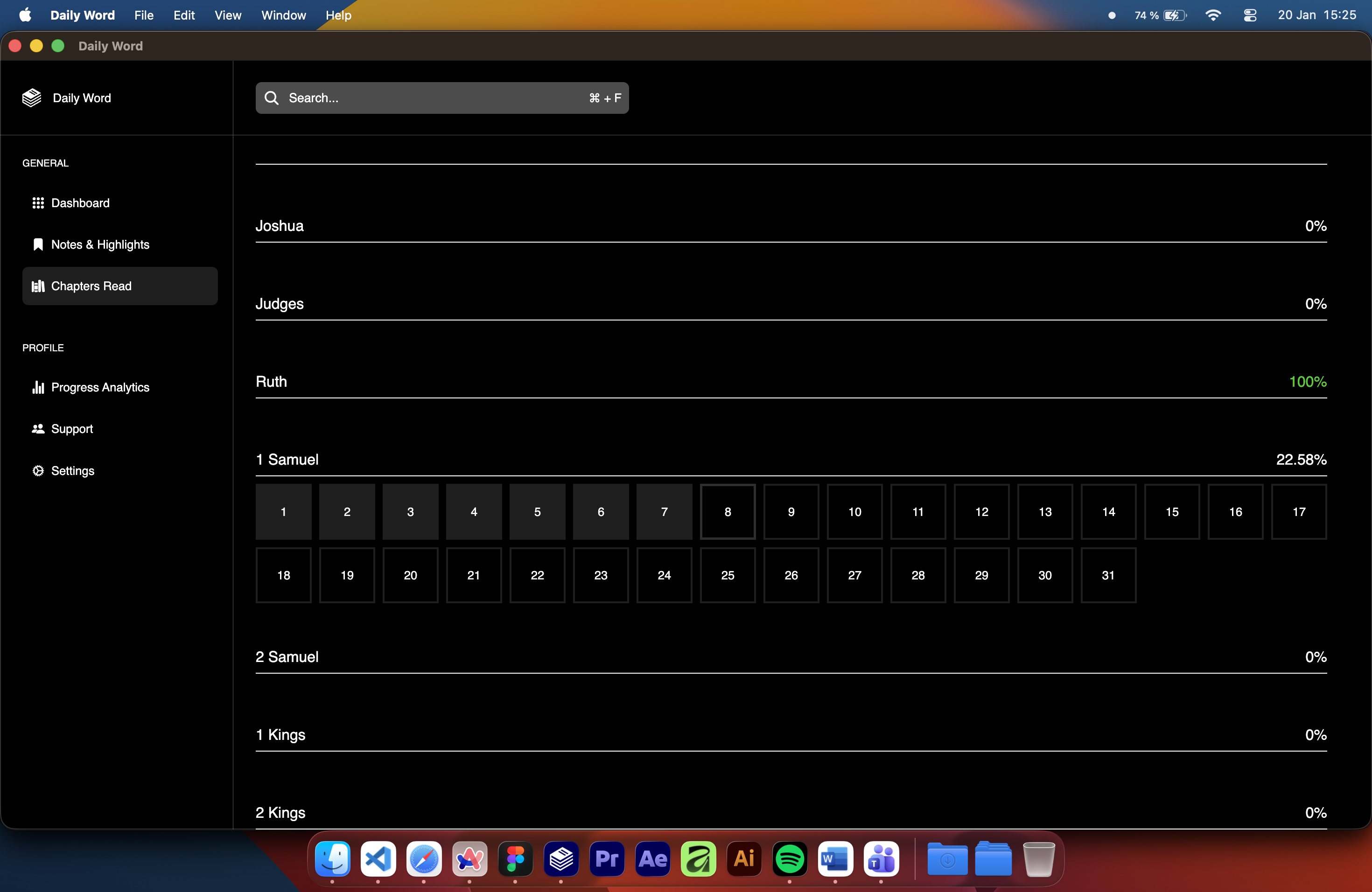Click the Dashboard grid icon in sidebar
Viewport: 1372px width, 892px height.
coord(38,203)
